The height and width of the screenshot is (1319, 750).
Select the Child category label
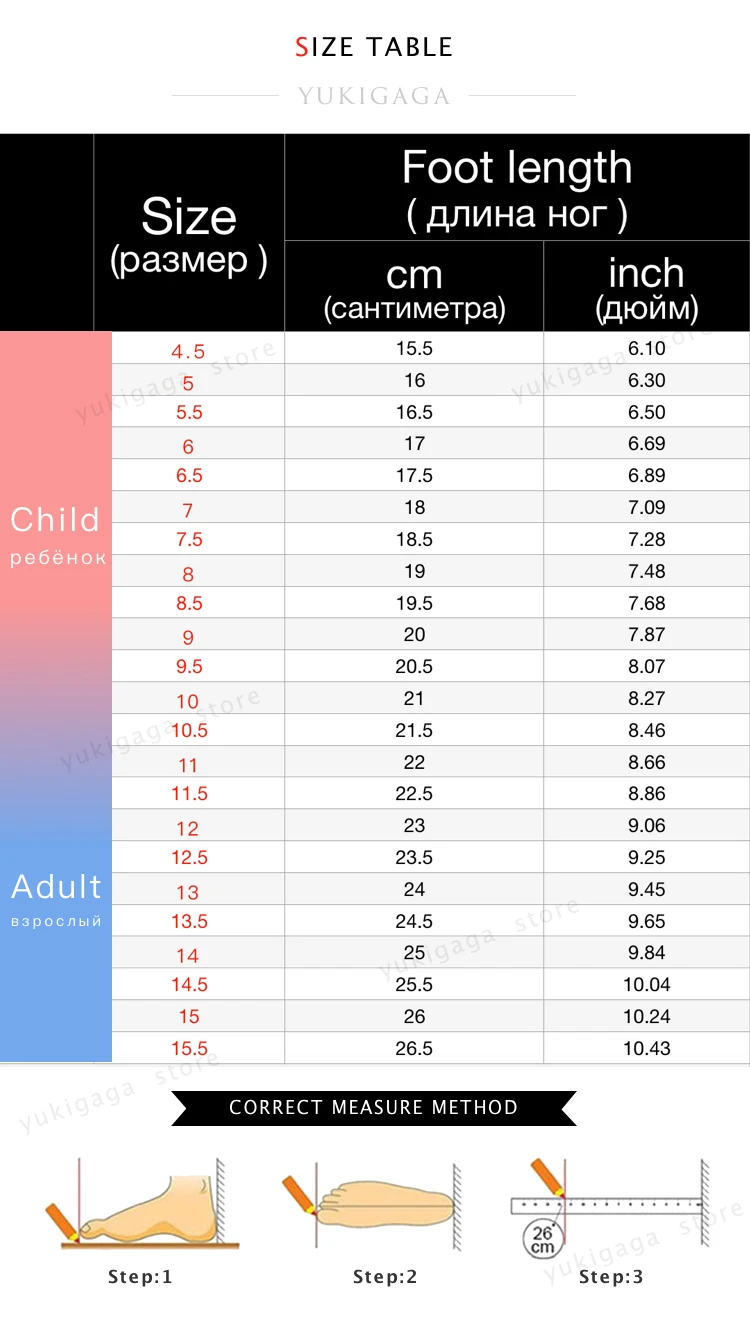tap(56, 520)
